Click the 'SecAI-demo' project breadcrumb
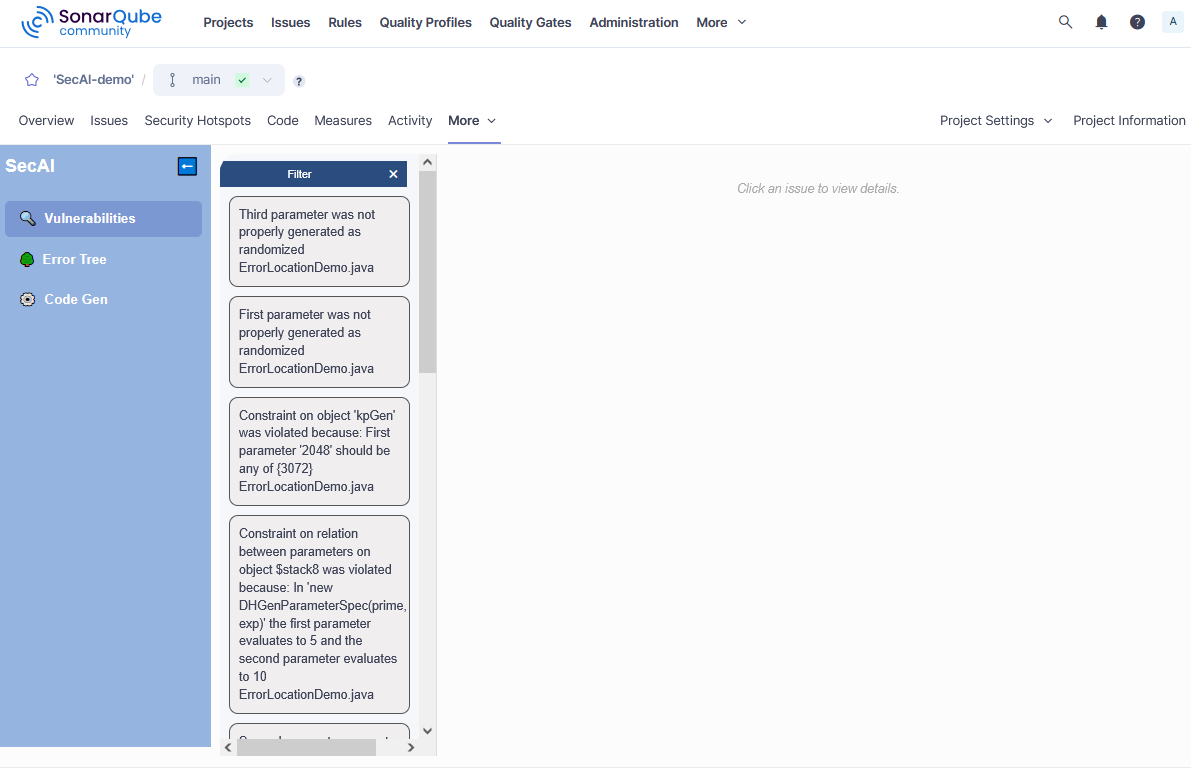Image resolution: width=1191 pixels, height=768 pixels. (93, 80)
